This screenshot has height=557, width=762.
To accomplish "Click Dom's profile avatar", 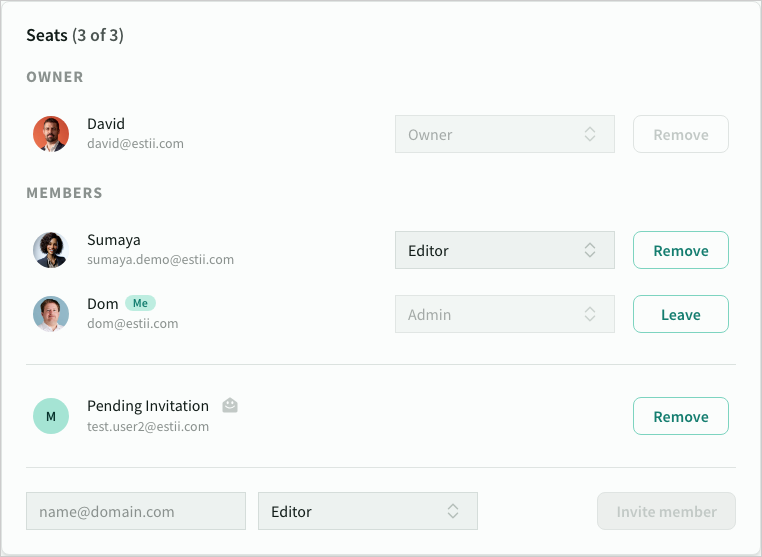I will point(51,314).
